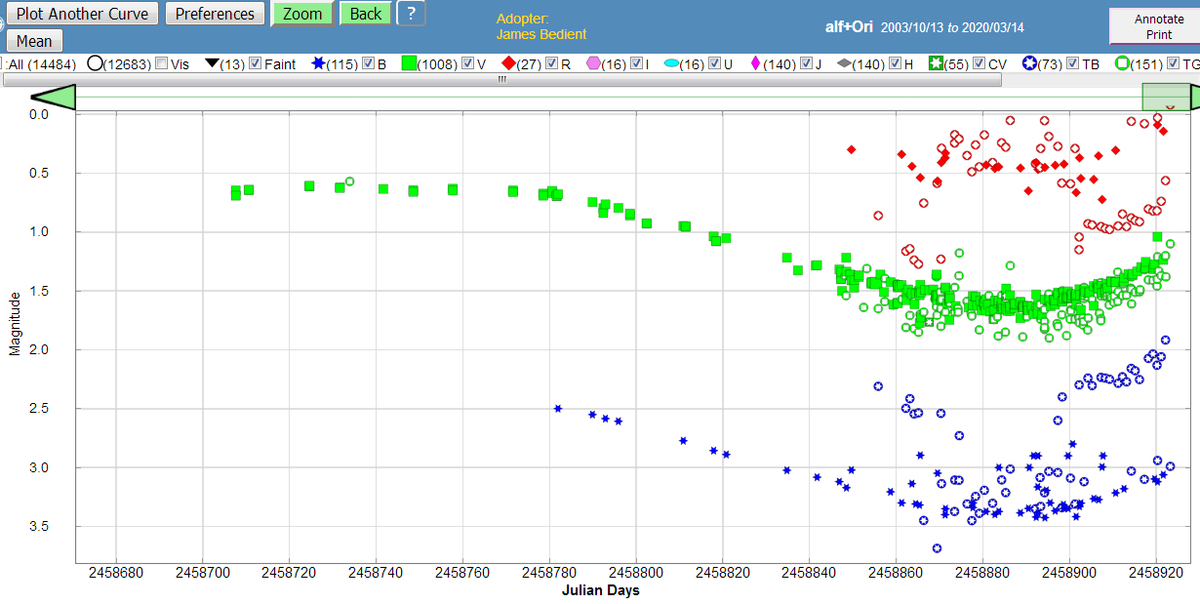Viewport: 1200px width, 604px height.
Task: Click the green square V-band legend symbol
Action: click(x=409, y=64)
